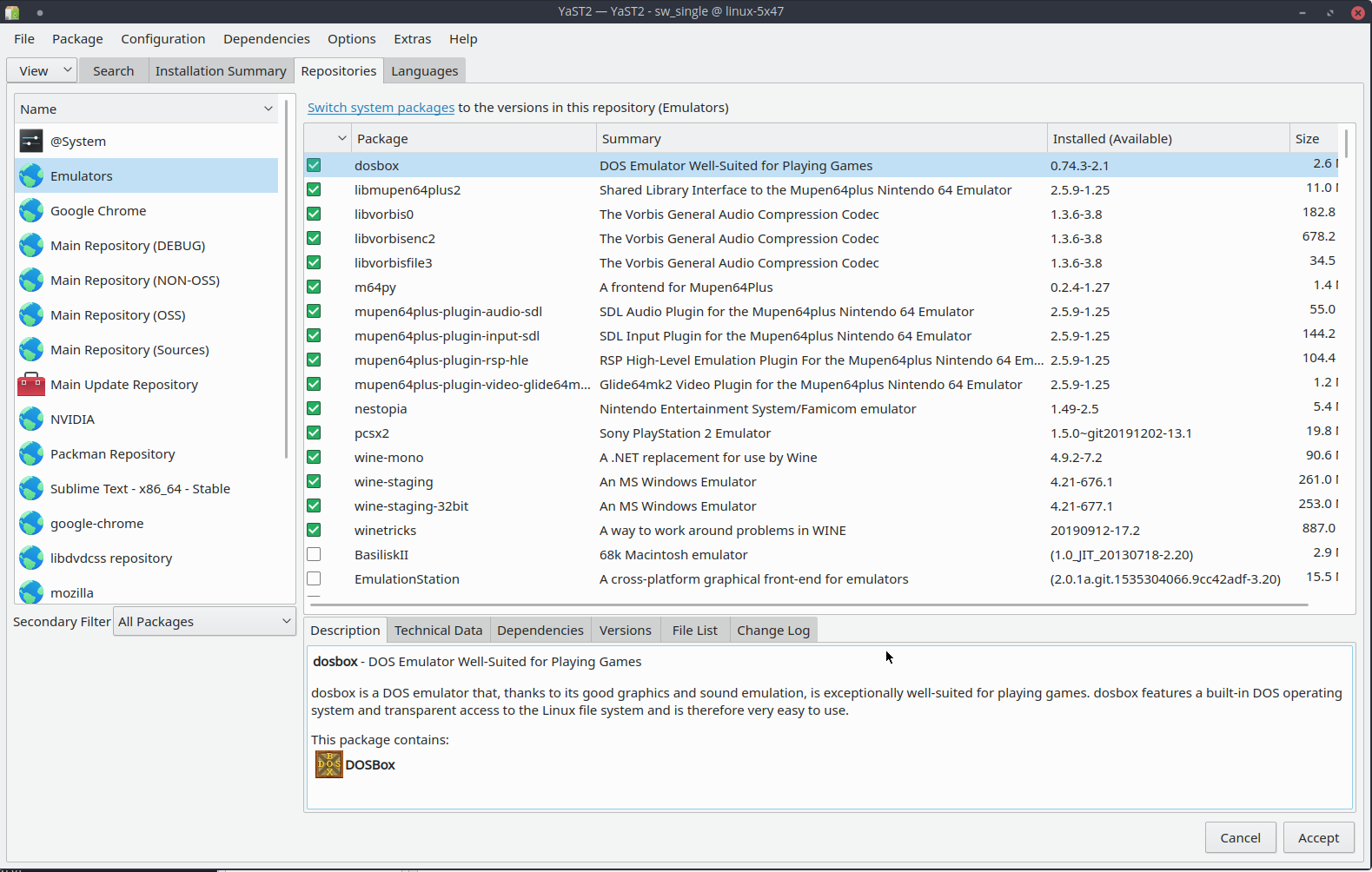The width and height of the screenshot is (1372, 872).
Task: Click the Sublime Text repository globe icon
Action: 31,488
